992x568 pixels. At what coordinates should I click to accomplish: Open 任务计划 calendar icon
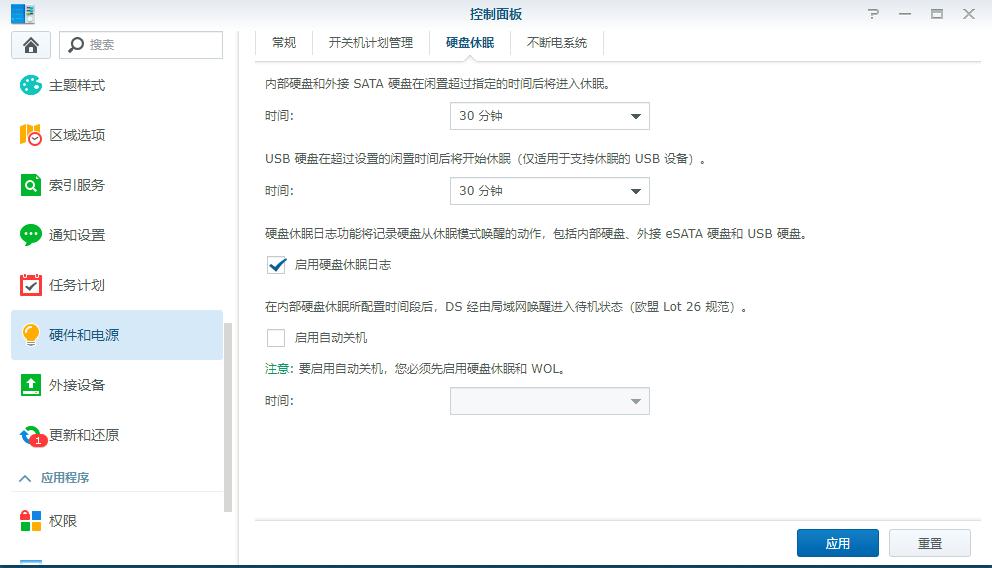click(x=30, y=285)
